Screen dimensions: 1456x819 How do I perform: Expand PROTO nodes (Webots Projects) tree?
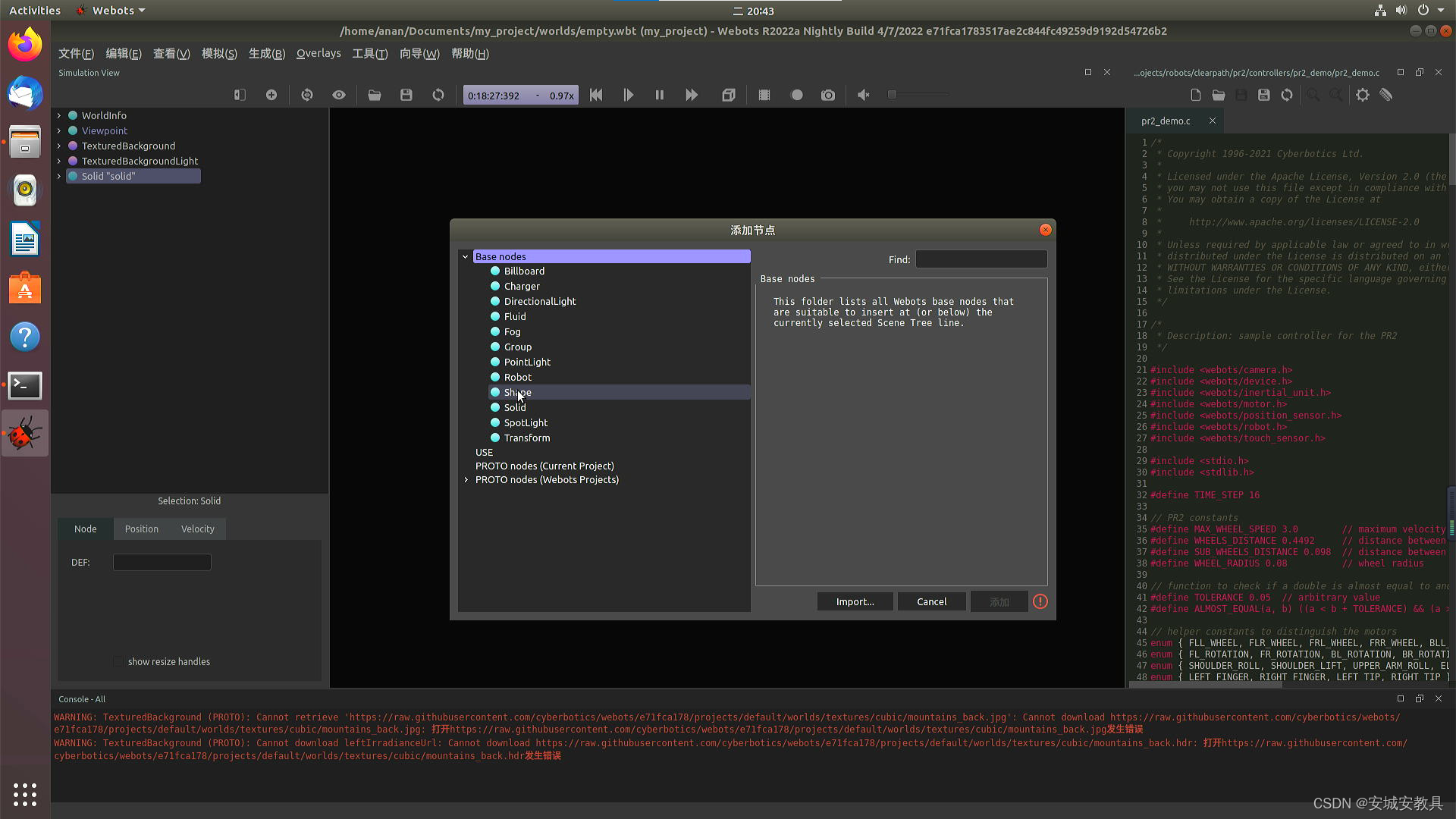[466, 480]
